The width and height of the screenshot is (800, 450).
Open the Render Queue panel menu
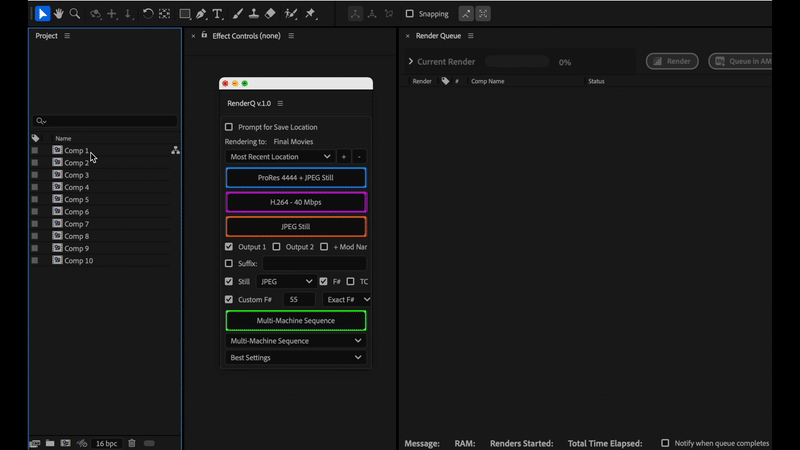470,36
